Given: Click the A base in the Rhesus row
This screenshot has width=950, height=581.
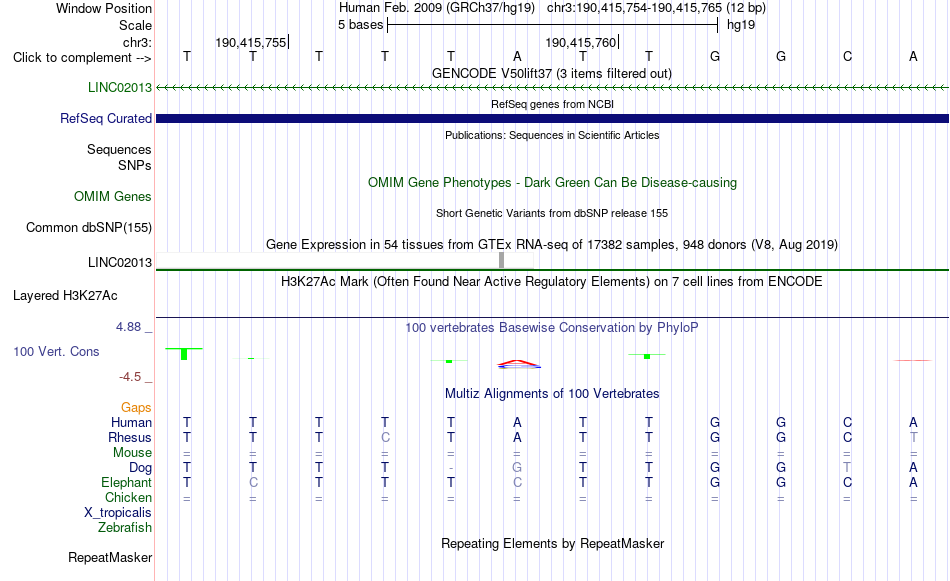Looking at the screenshot, I should click(517, 437).
